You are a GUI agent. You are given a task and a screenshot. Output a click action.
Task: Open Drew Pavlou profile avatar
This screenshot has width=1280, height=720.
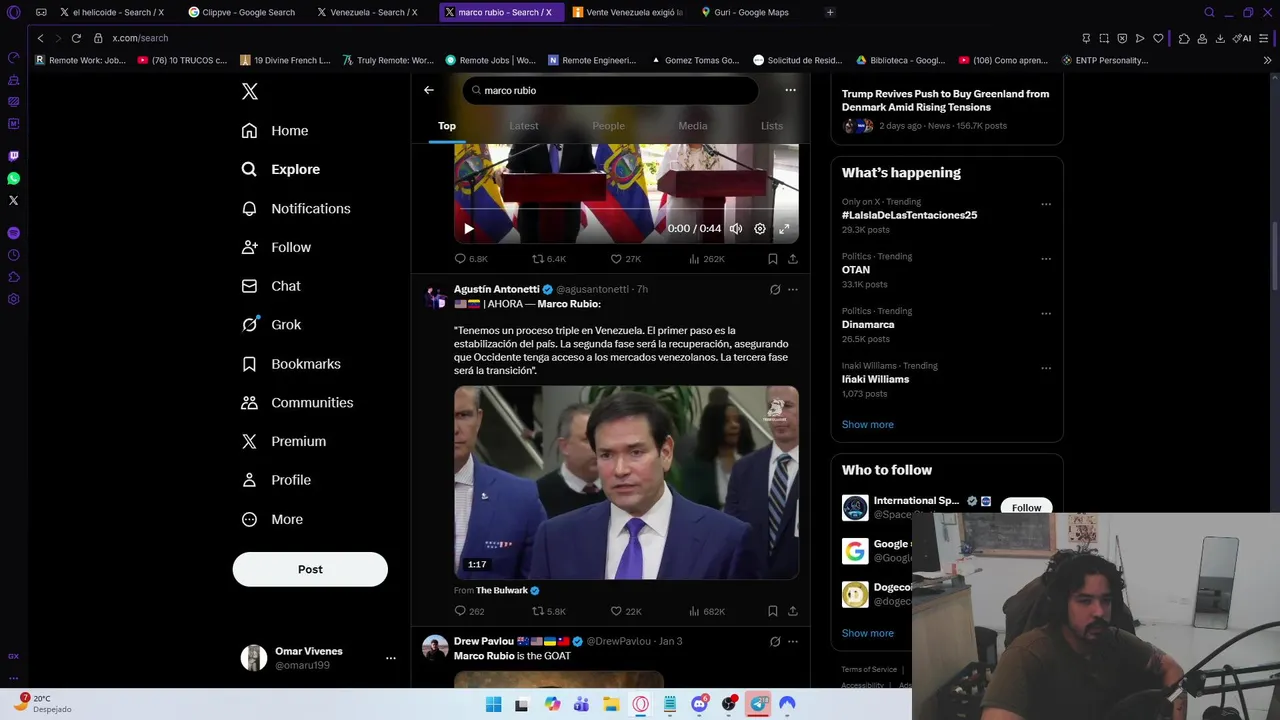pyautogui.click(x=435, y=648)
